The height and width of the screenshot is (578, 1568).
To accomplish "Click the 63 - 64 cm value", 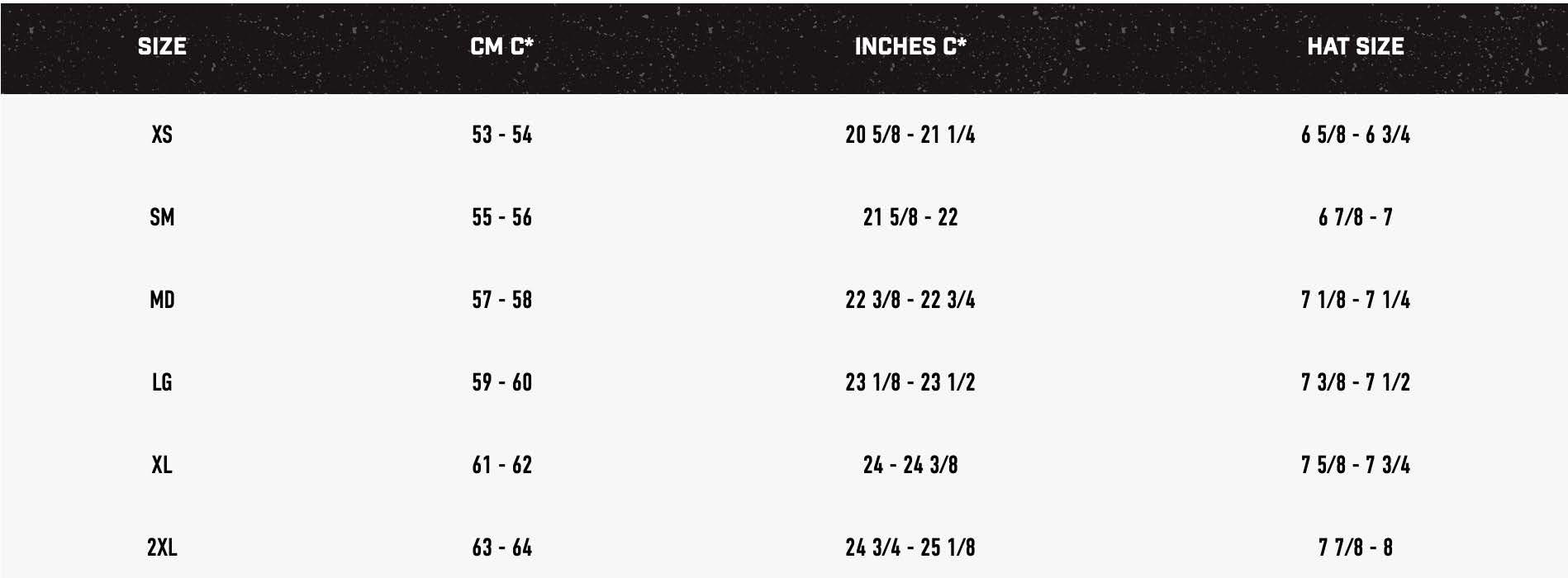I will point(501,547).
